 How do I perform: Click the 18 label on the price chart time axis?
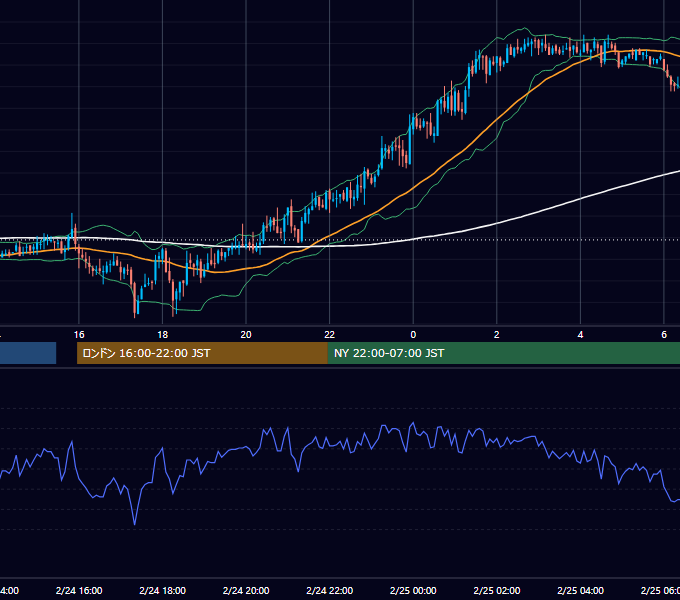click(162, 335)
